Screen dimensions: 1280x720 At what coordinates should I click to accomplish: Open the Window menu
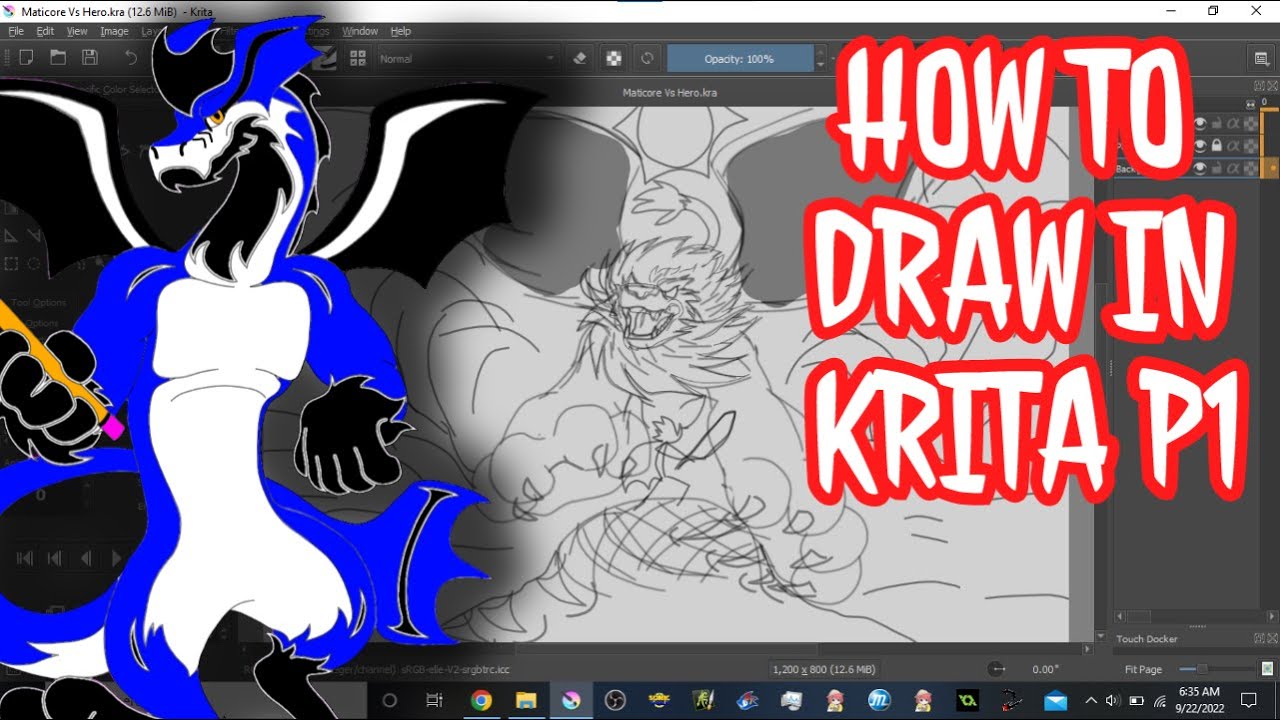coord(360,31)
